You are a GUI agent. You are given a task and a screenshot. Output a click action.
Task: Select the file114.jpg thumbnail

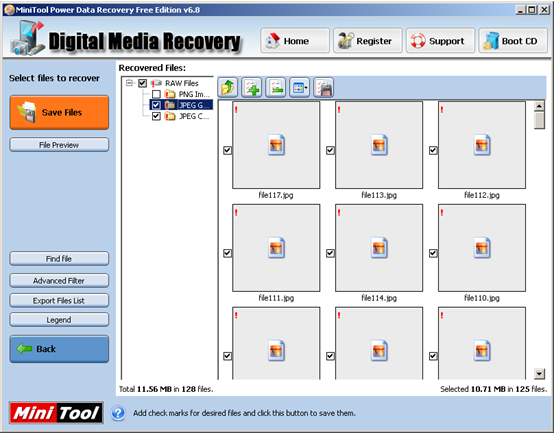click(379, 248)
